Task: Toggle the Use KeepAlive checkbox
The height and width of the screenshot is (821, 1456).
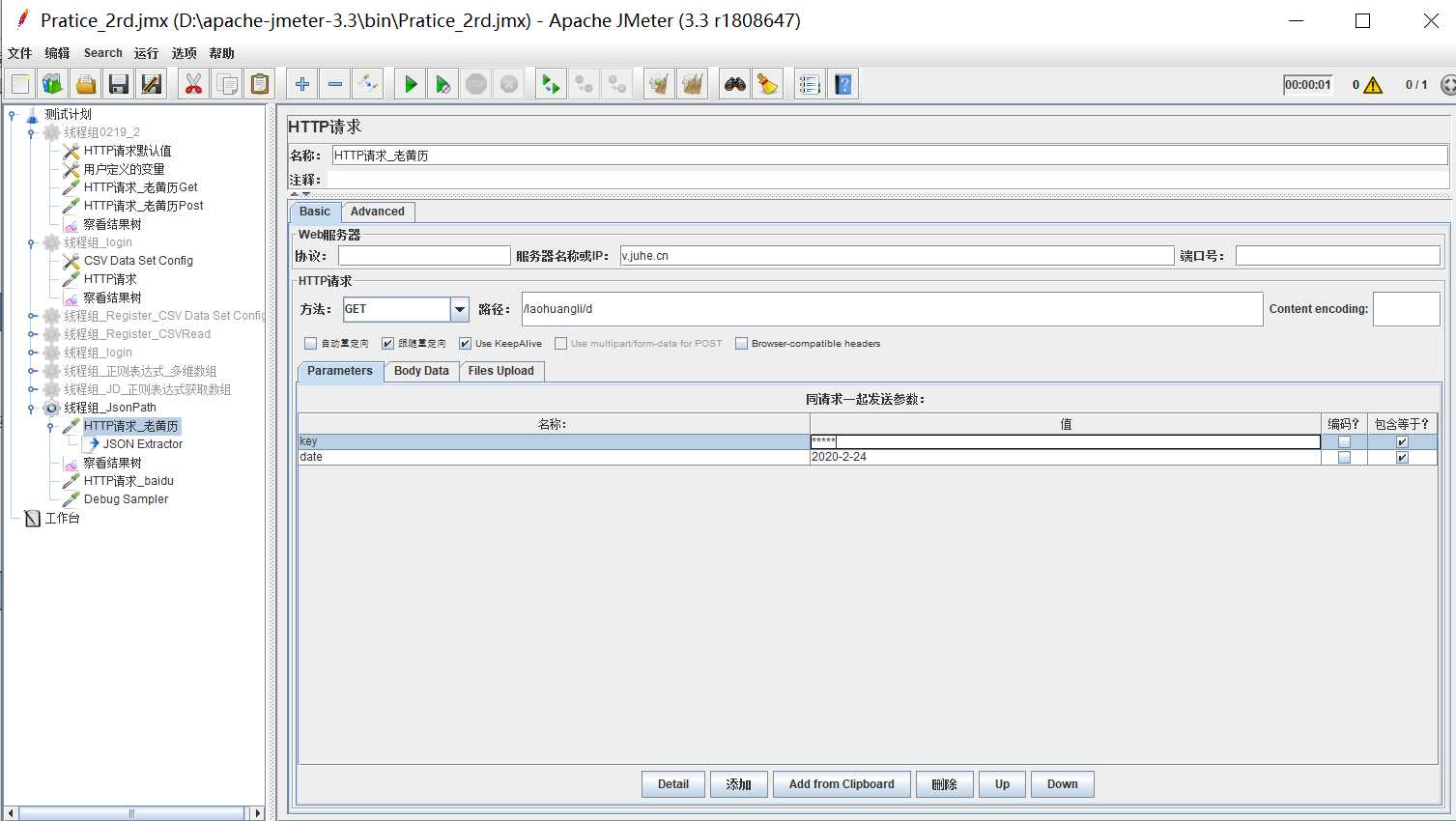Action: [465, 343]
